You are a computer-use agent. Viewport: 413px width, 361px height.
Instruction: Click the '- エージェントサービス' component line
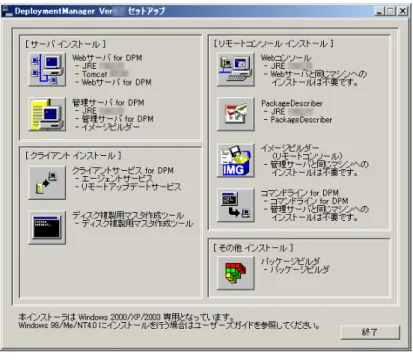pos(114,179)
